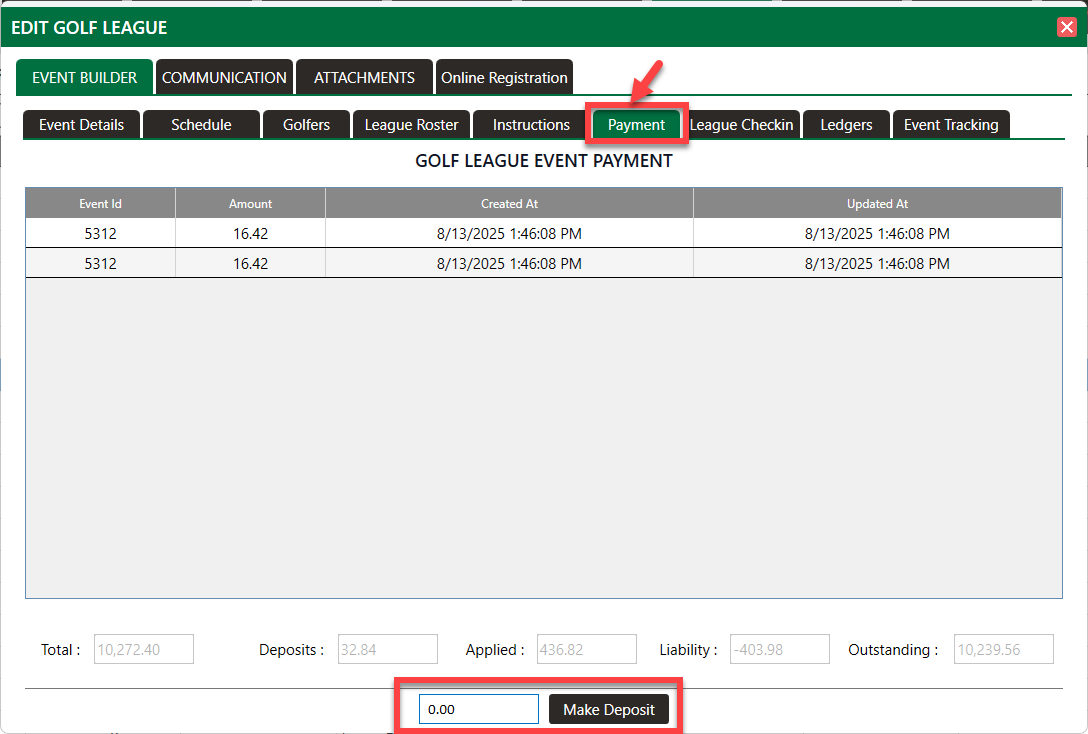The width and height of the screenshot is (1088, 734).
Task: Open the Event Tracking sub-tab
Action: [951, 124]
